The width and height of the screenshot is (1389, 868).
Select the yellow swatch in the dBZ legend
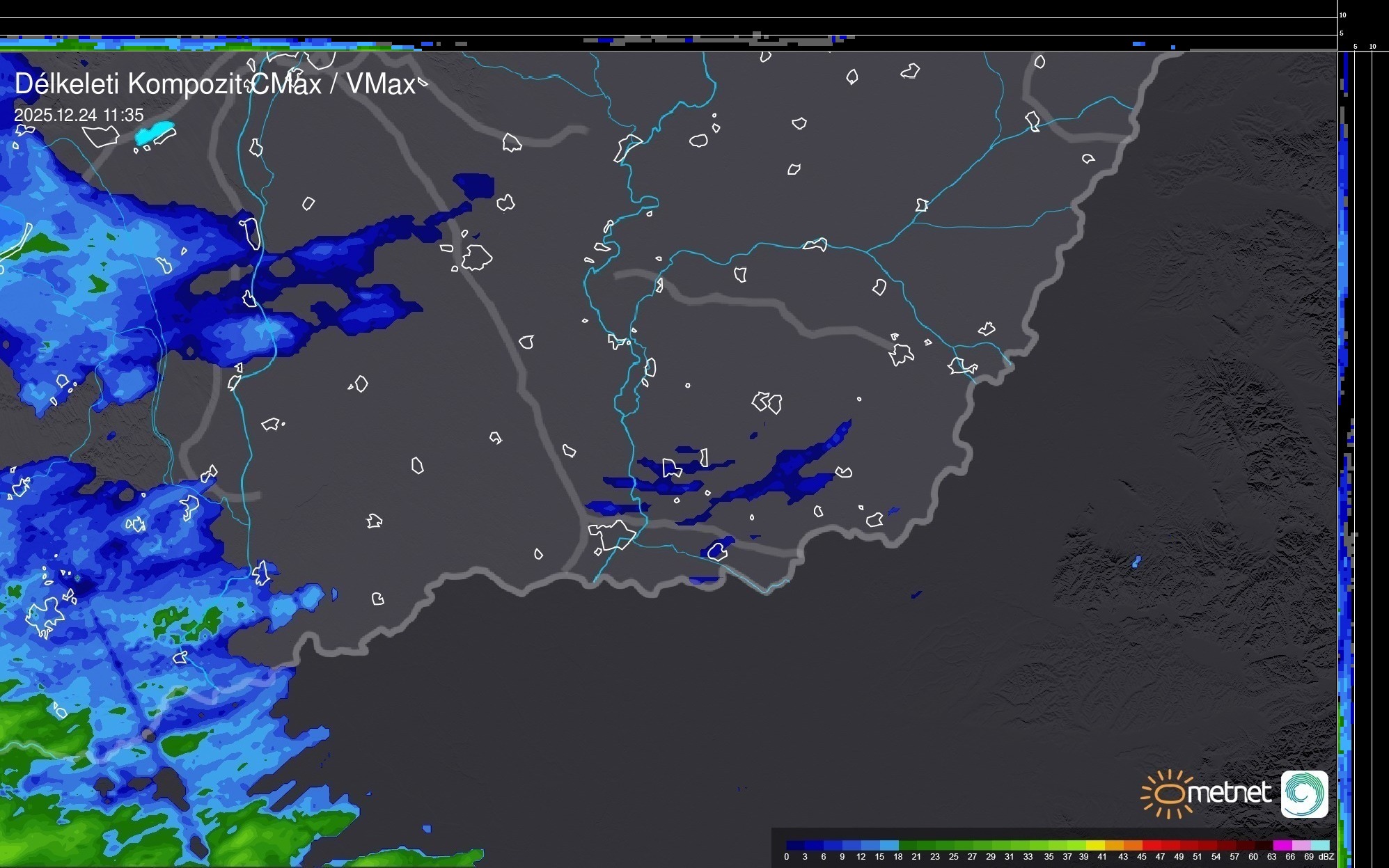(1095, 845)
